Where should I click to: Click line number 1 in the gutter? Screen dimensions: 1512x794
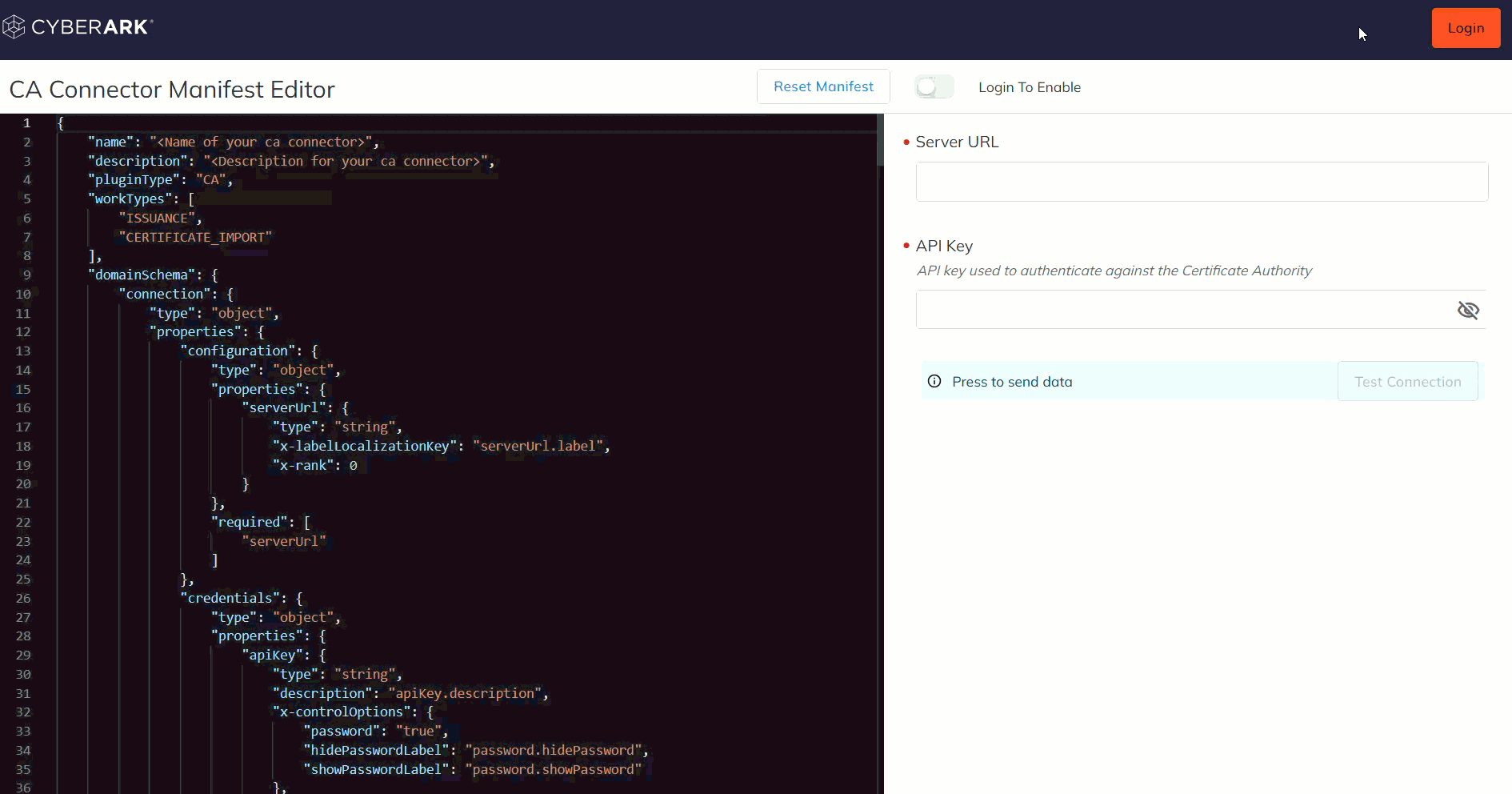pyautogui.click(x=26, y=122)
